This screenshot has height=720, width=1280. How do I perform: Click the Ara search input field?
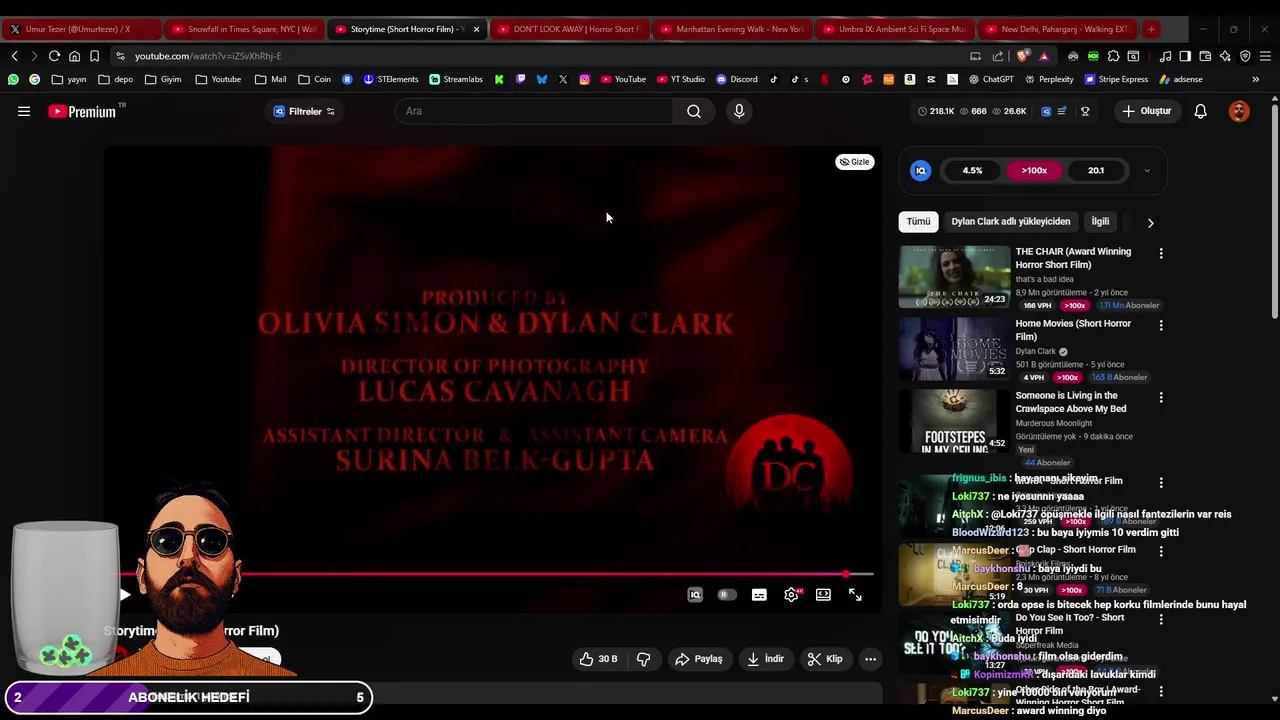coord(535,111)
